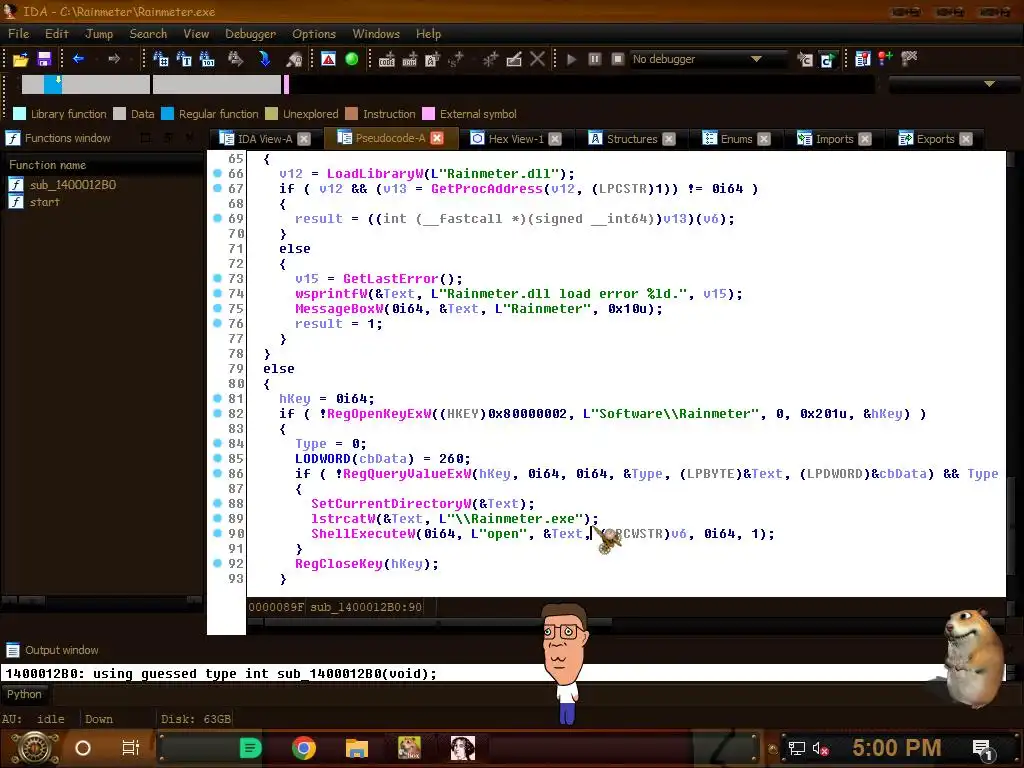The image size is (1024, 768).
Task: Toggle breakpoint dot on line 75
Action: coord(217,308)
